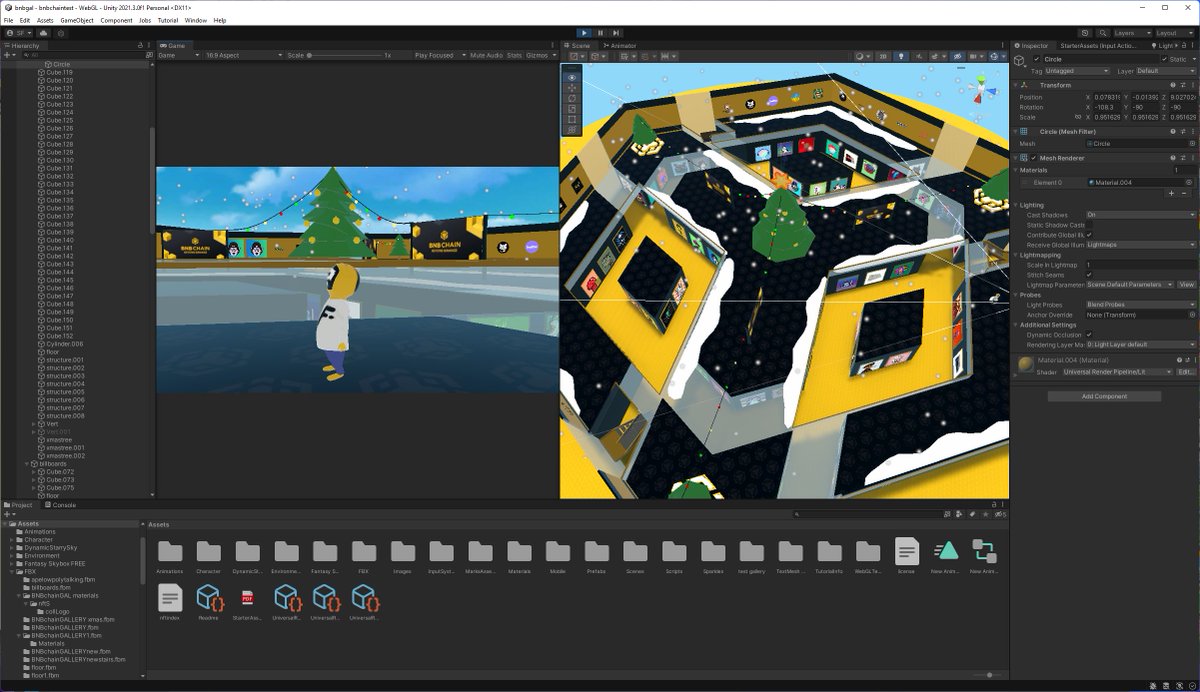Toggle Contribute Global Illumination checkbox

1089,235
